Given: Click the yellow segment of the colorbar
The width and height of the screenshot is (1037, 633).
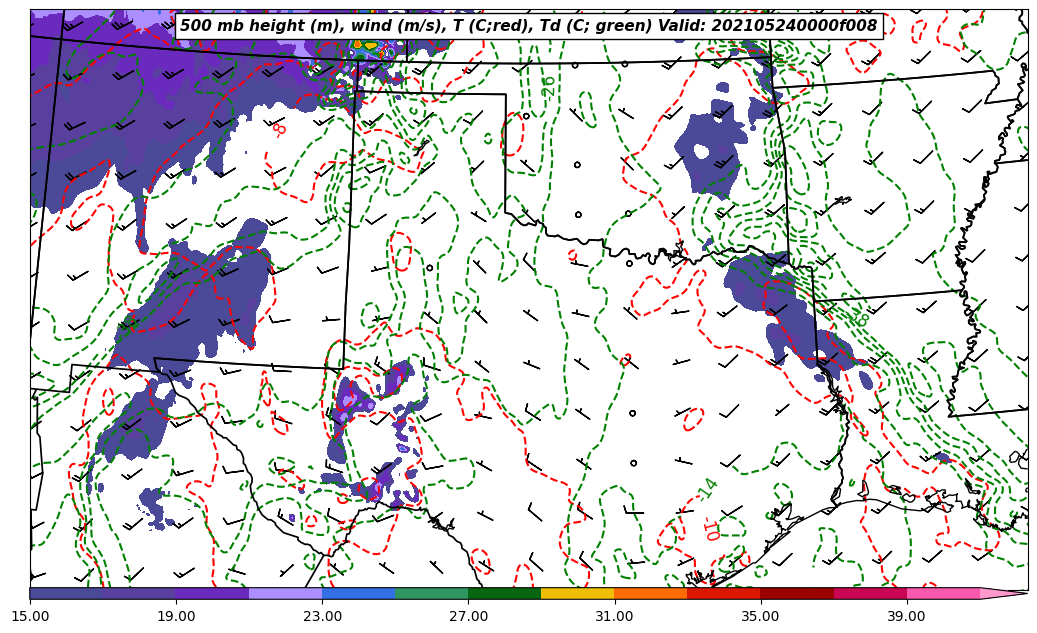Looking at the screenshot, I should (x=577, y=593).
